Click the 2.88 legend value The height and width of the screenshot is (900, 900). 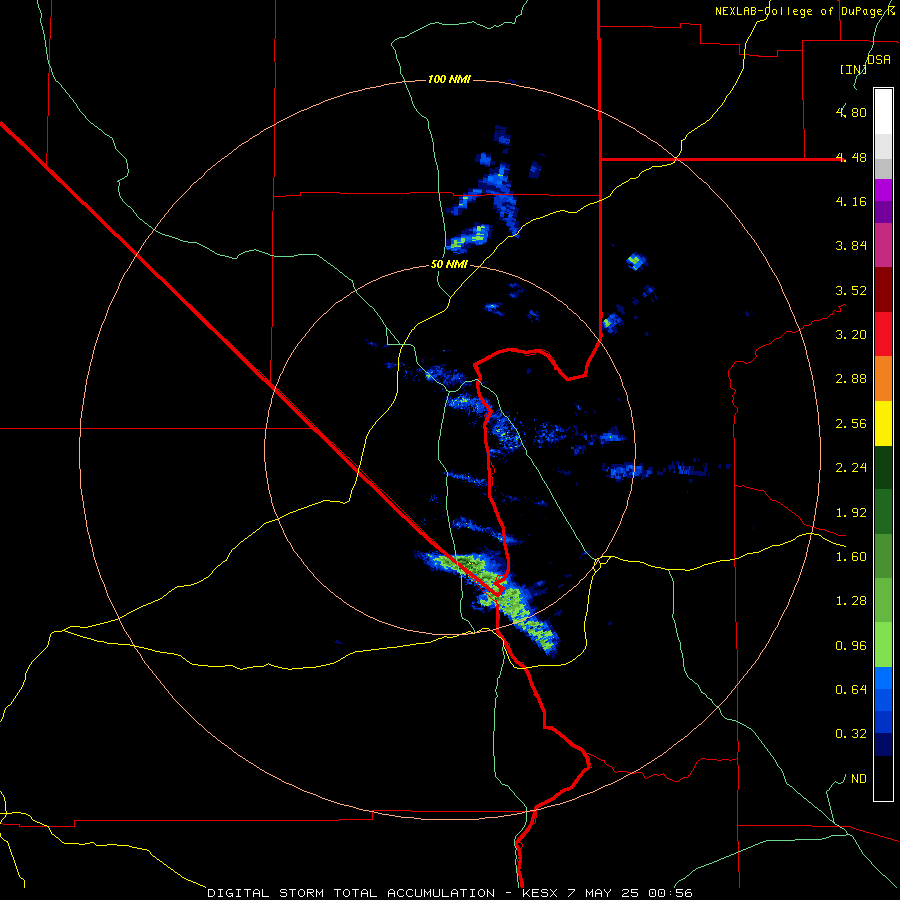click(x=851, y=378)
